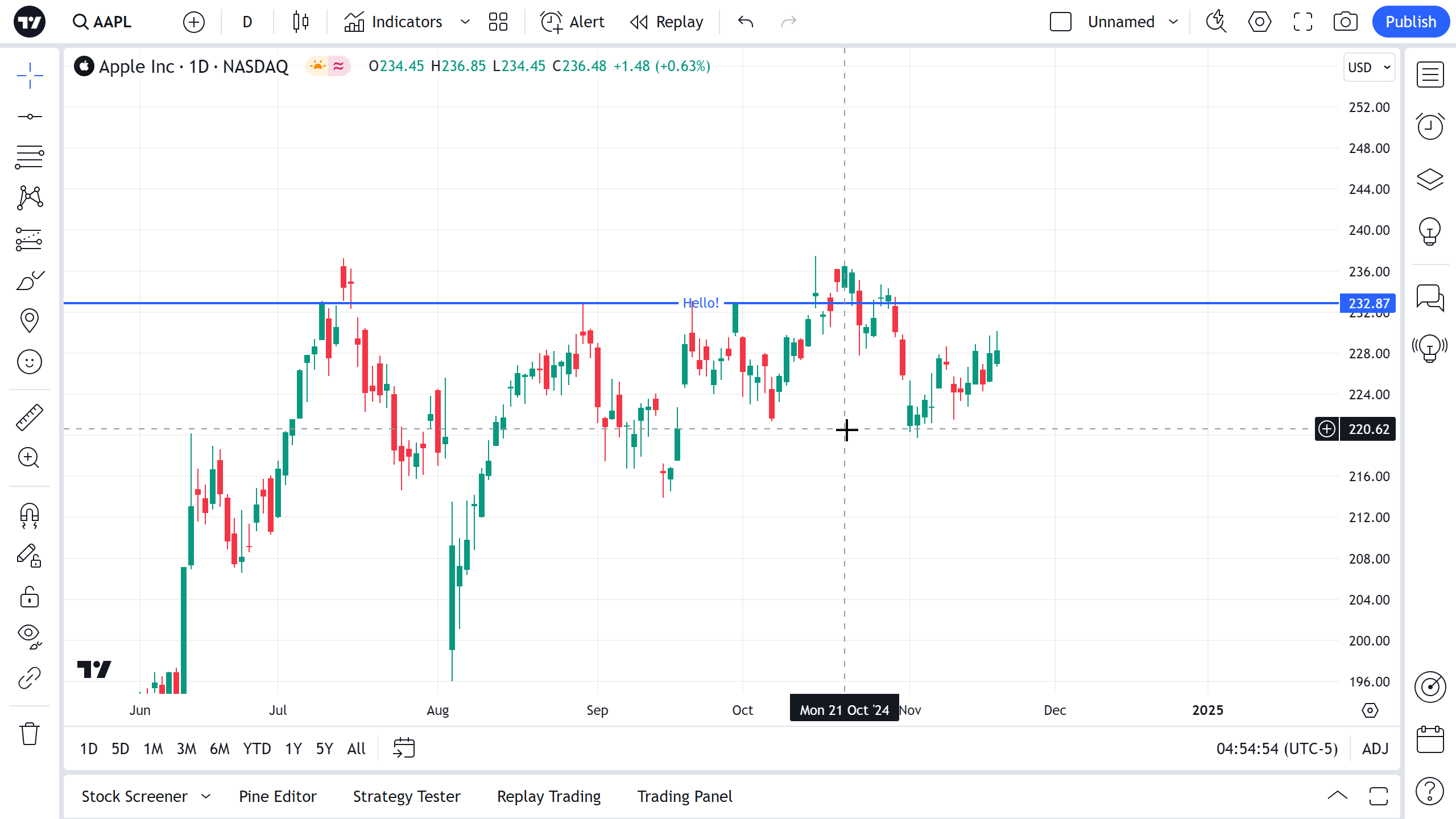Select the 6M time range
Screen dimensions: 1456x819
tap(220, 748)
